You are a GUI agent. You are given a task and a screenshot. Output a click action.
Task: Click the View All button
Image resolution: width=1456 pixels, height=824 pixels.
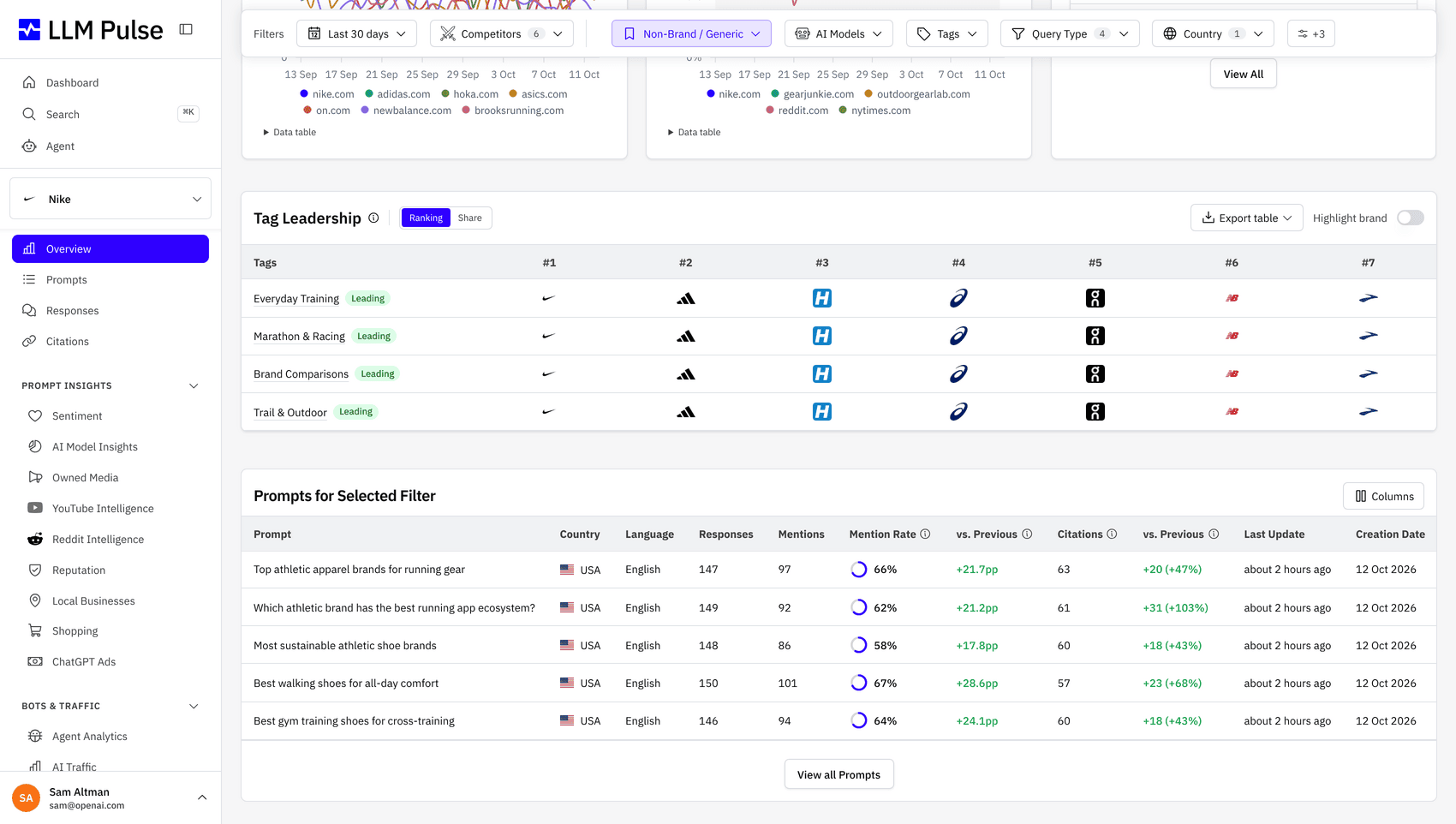pos(1243,75)
